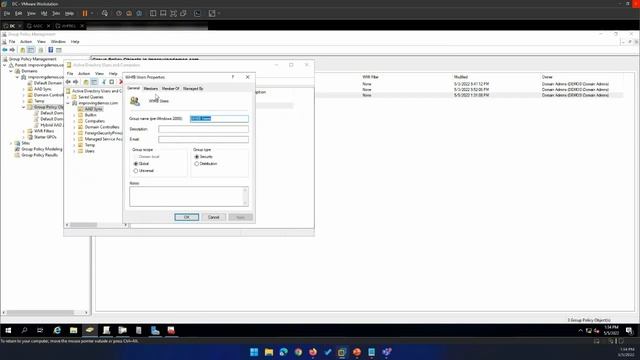Click the Group name pre-Windows 2000 field
The image size is (640, 360).
tap(219, 119)
